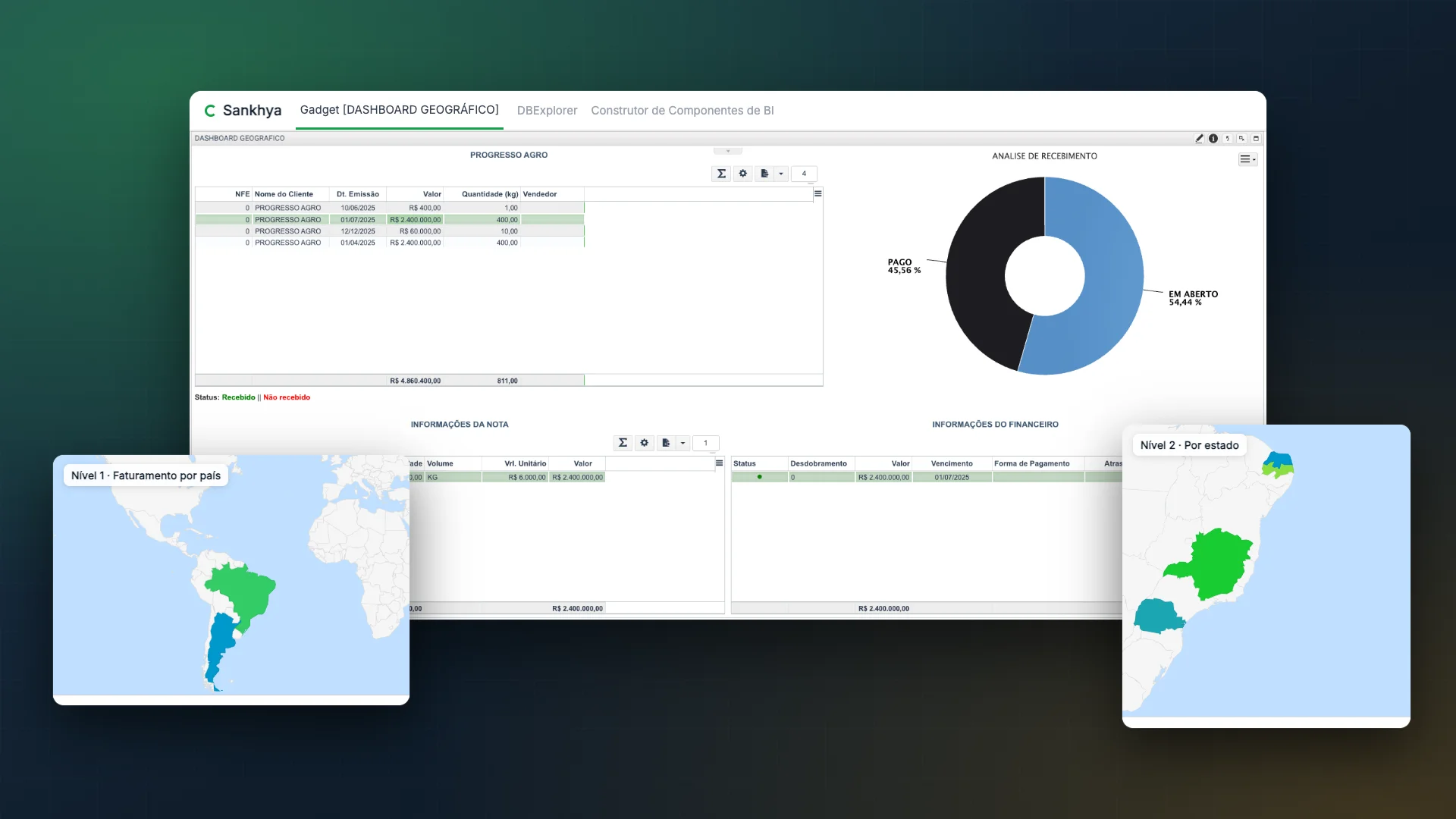Click the R$ 4.860.400,00 total cell
Image resolution: width=1456 pixels, height=819 pixels.
click(x=415, y=381)
